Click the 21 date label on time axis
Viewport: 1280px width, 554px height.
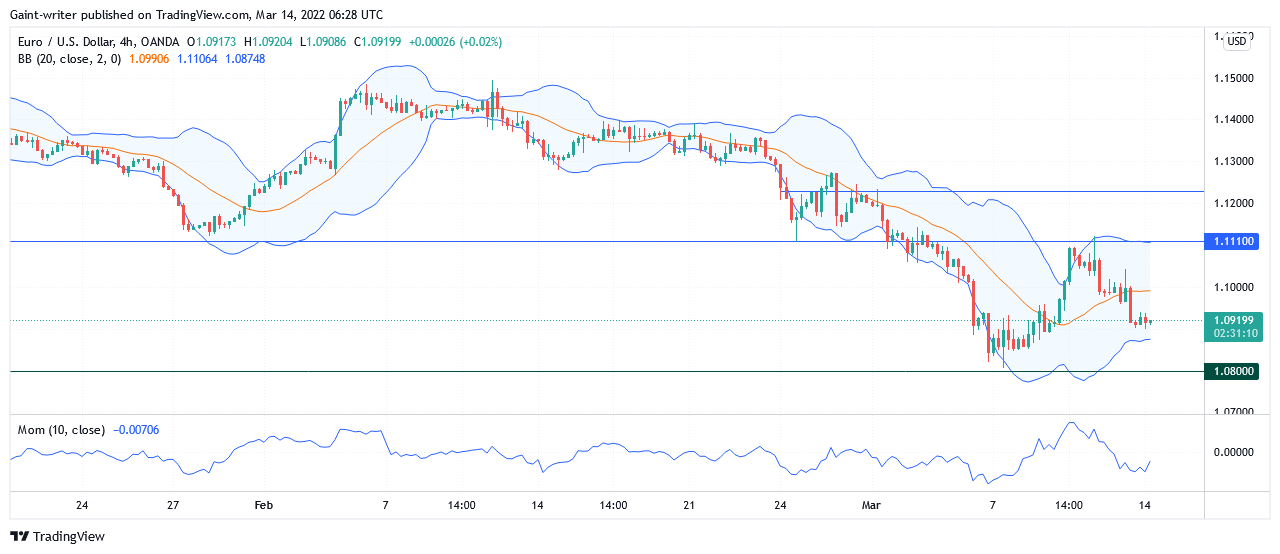(x=689, y=505)
